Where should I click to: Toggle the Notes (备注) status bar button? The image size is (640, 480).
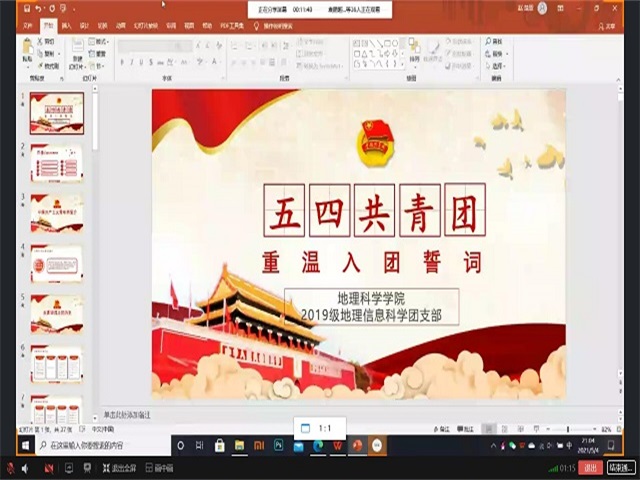[441, 429]
